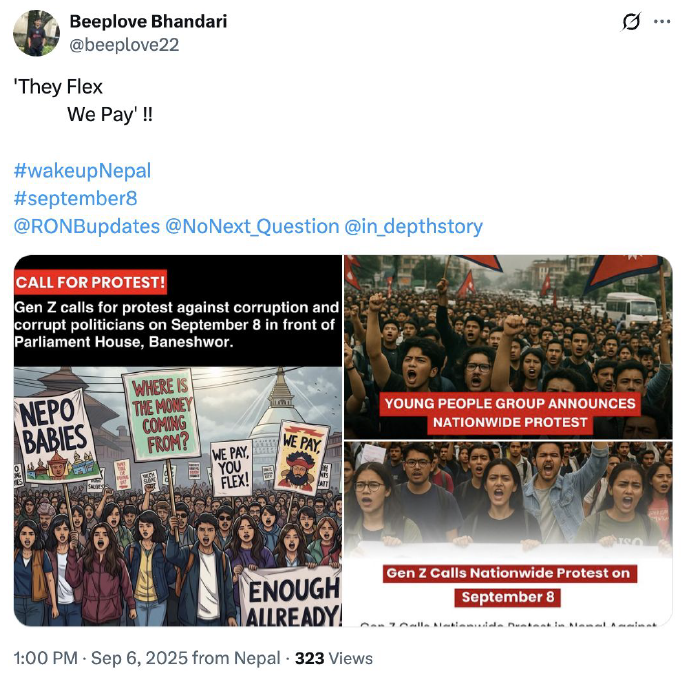Open the Call for Protest image

tap(178, 441)
